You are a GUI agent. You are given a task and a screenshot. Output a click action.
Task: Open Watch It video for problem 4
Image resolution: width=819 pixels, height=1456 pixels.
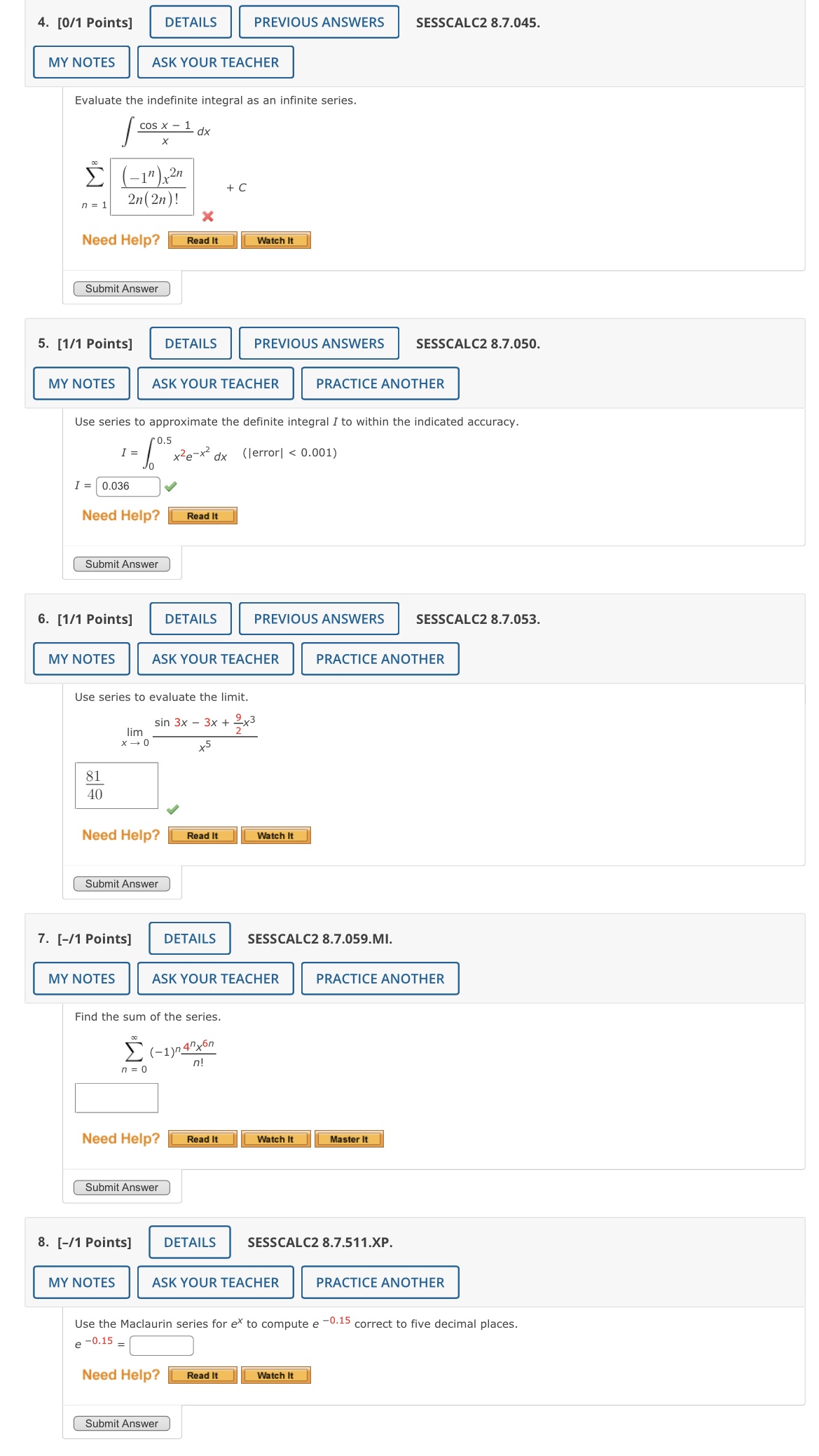tap(276, 240)
